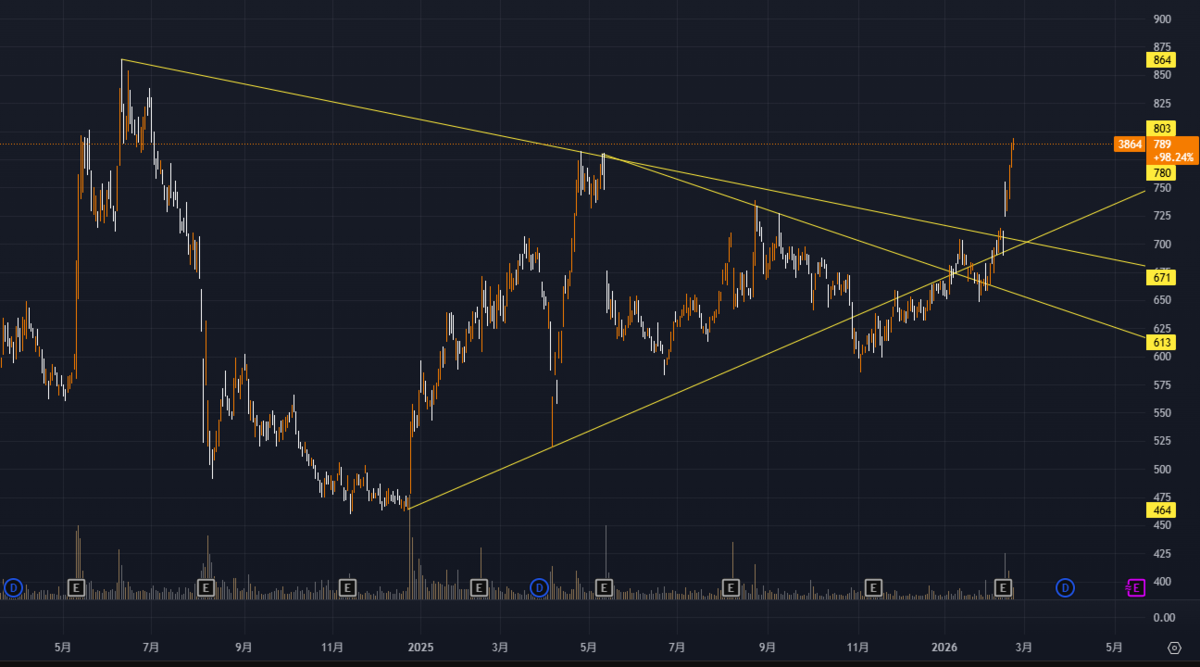
Task: Open earnings E marker just after 2025 11月
Action: tap(874, 587)
